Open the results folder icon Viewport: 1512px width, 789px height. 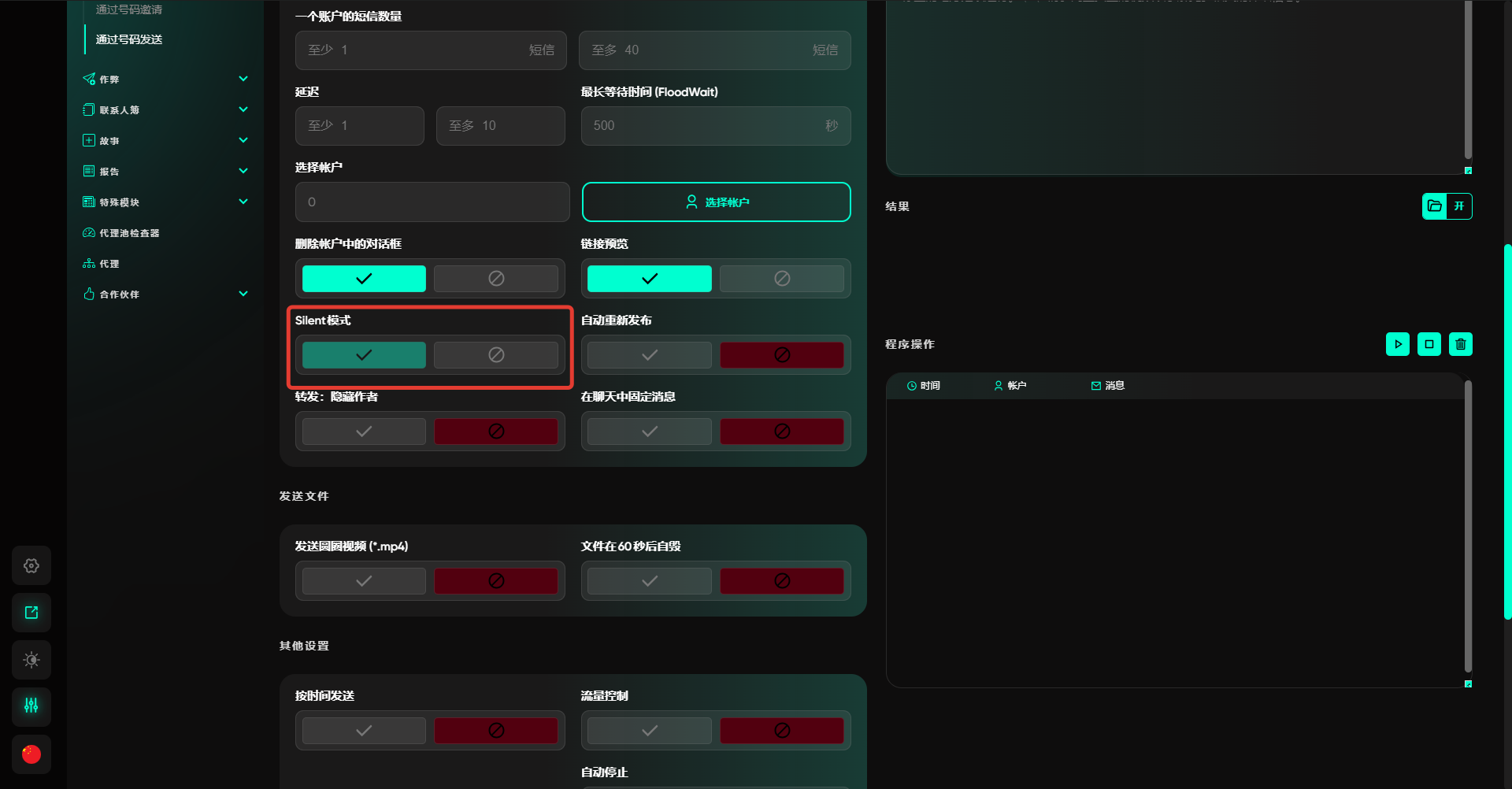pos(1435,206)
